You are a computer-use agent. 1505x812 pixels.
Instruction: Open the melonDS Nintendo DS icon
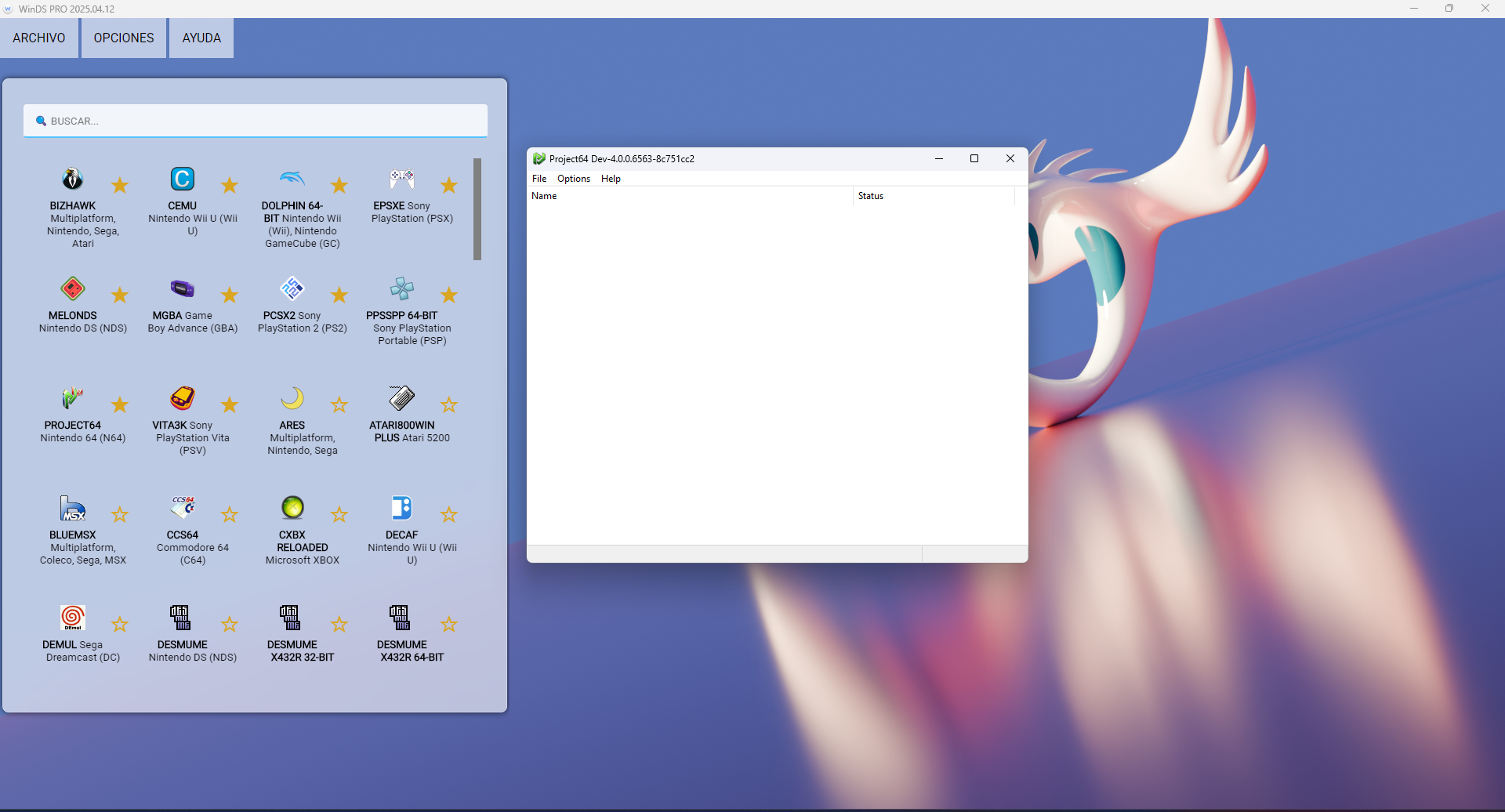73,288
